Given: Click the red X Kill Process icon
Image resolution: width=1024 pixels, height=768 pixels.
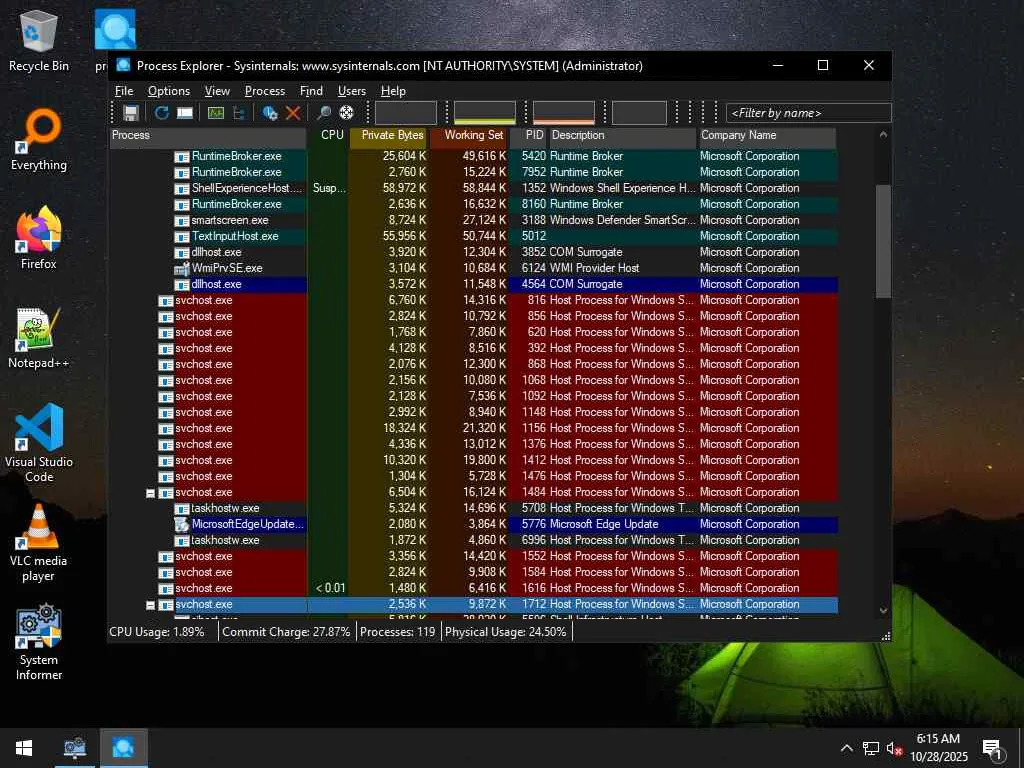Looking at the screenshot, I should (293, 113).
